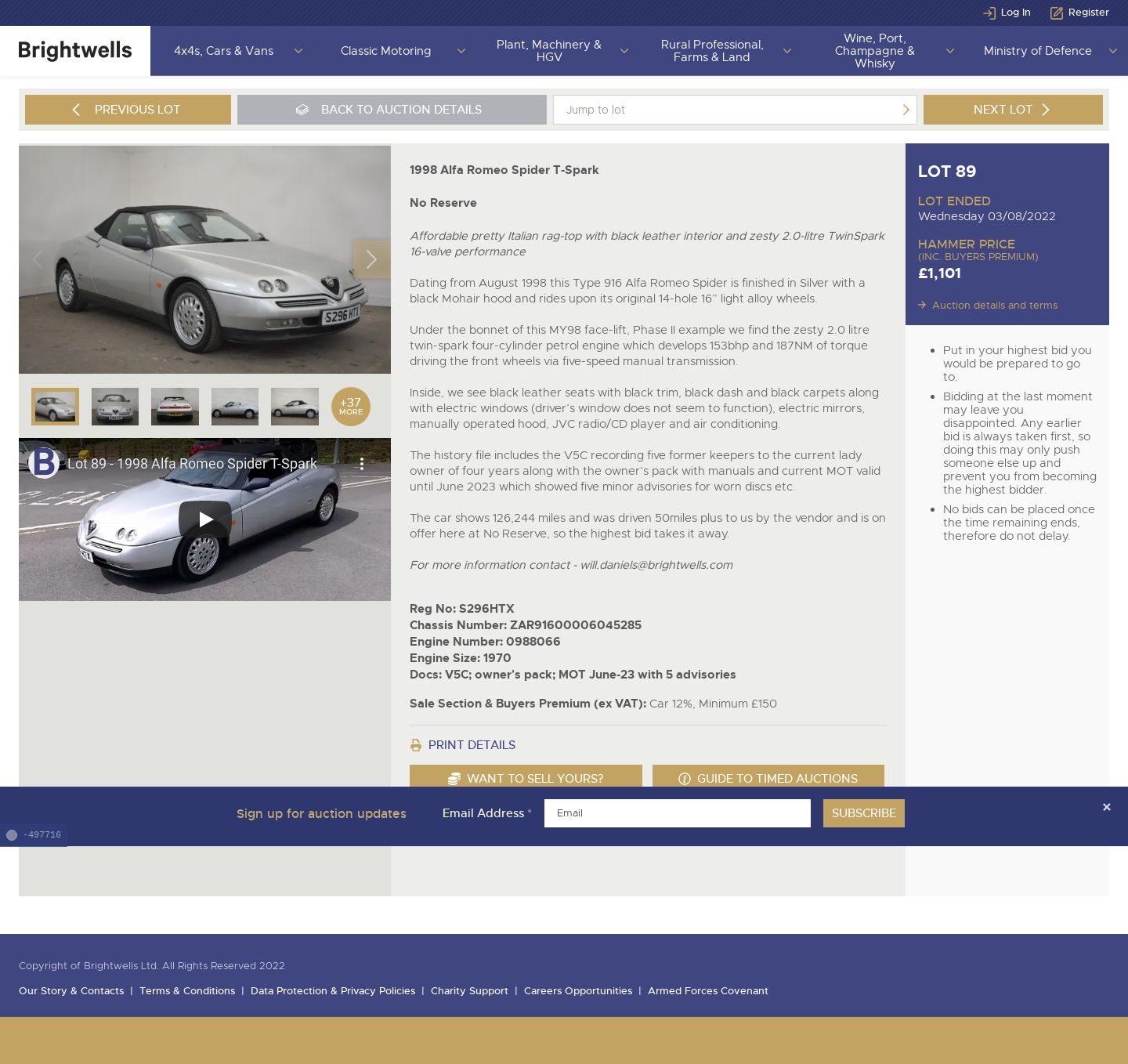This screenshot has height=1064, width=1128.
Task: Click the Register pencil icon
Action: coord(1057,13)
